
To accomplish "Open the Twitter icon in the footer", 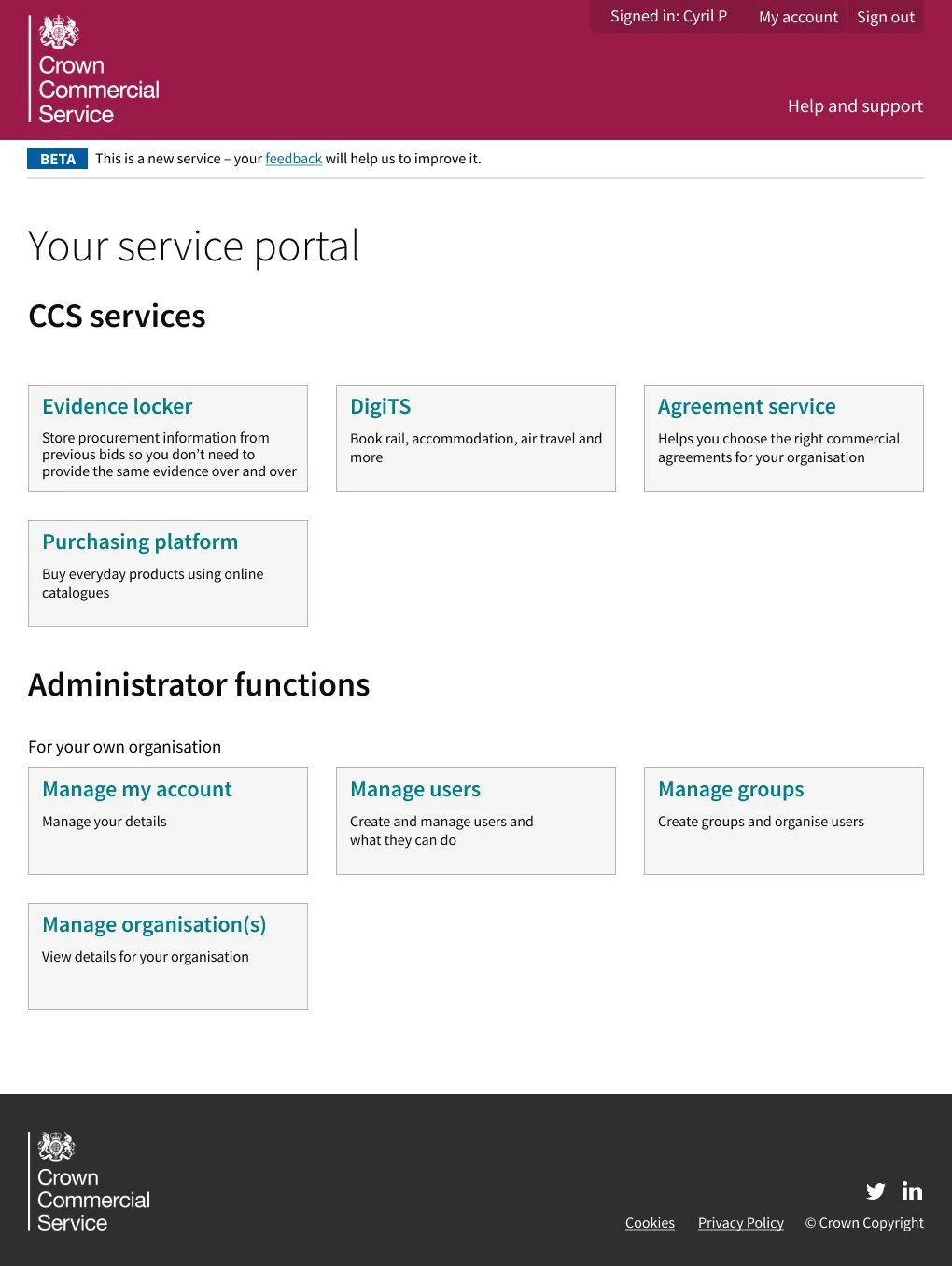I will [x=875, y=1191].
